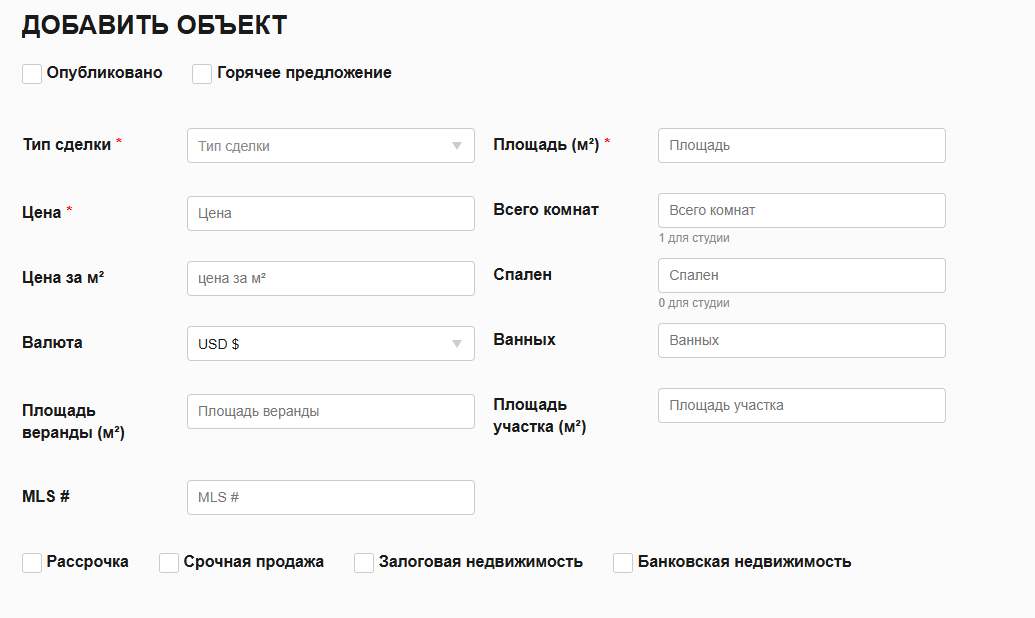The width and height of the screenshot is (1035, 618).
Task: Focus the Площадь участка input field
Action: [x=802, y=405]
